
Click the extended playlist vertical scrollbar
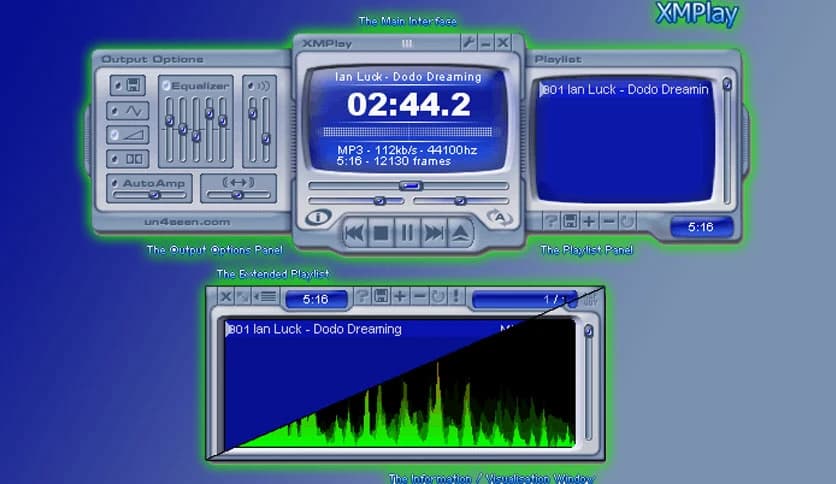pyautogui.click(x=588, y=382)
